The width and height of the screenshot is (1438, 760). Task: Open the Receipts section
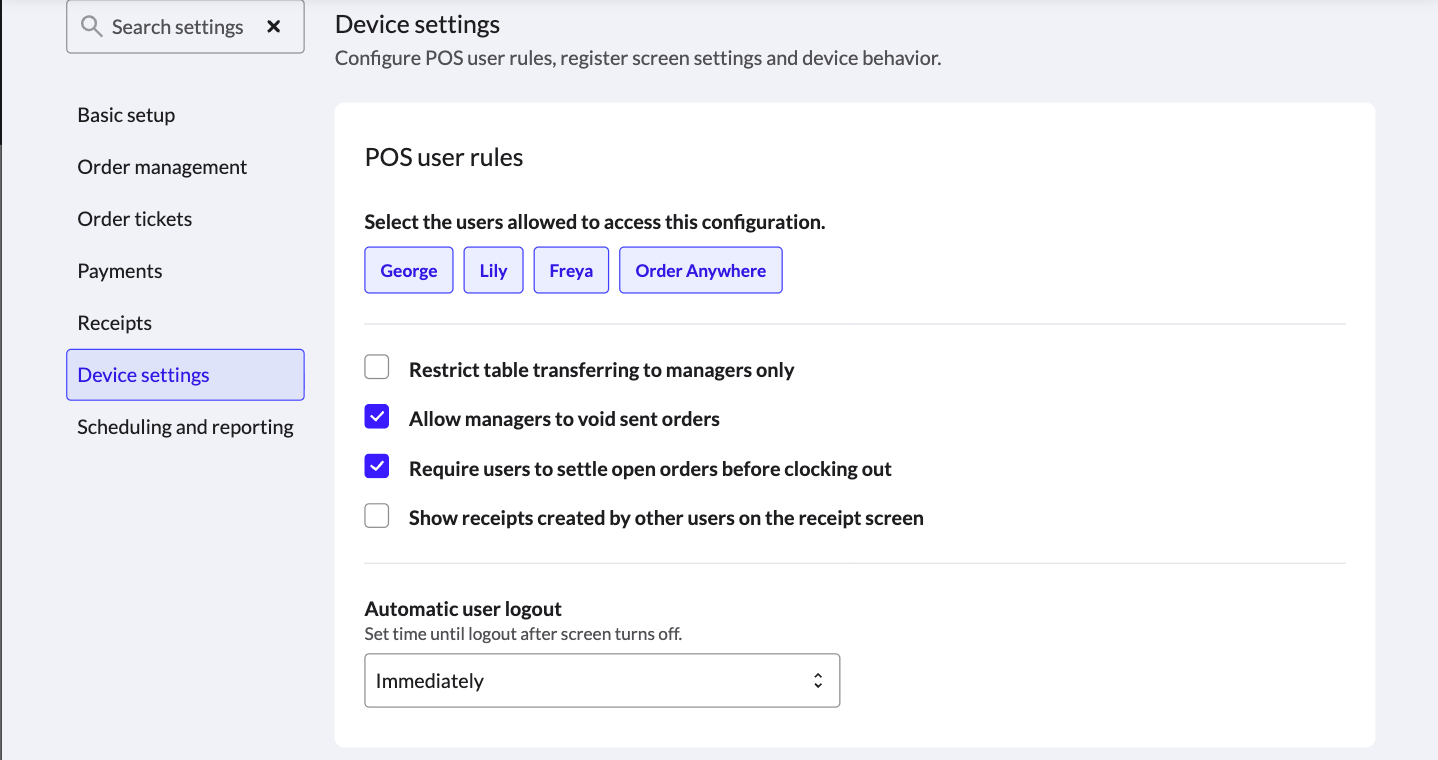click(x=115, y=323)
